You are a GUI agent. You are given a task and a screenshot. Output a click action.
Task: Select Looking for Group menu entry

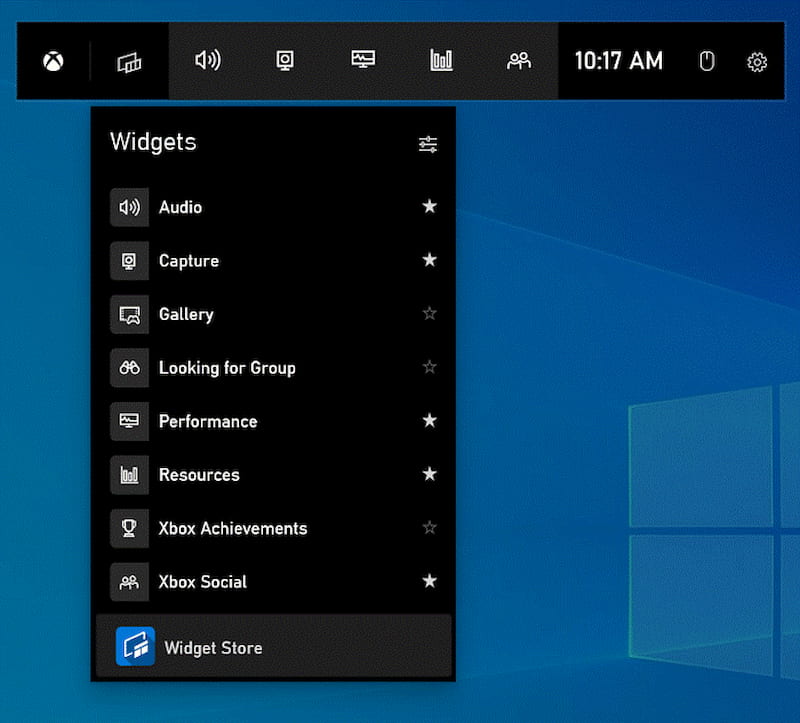pos(273,368)
